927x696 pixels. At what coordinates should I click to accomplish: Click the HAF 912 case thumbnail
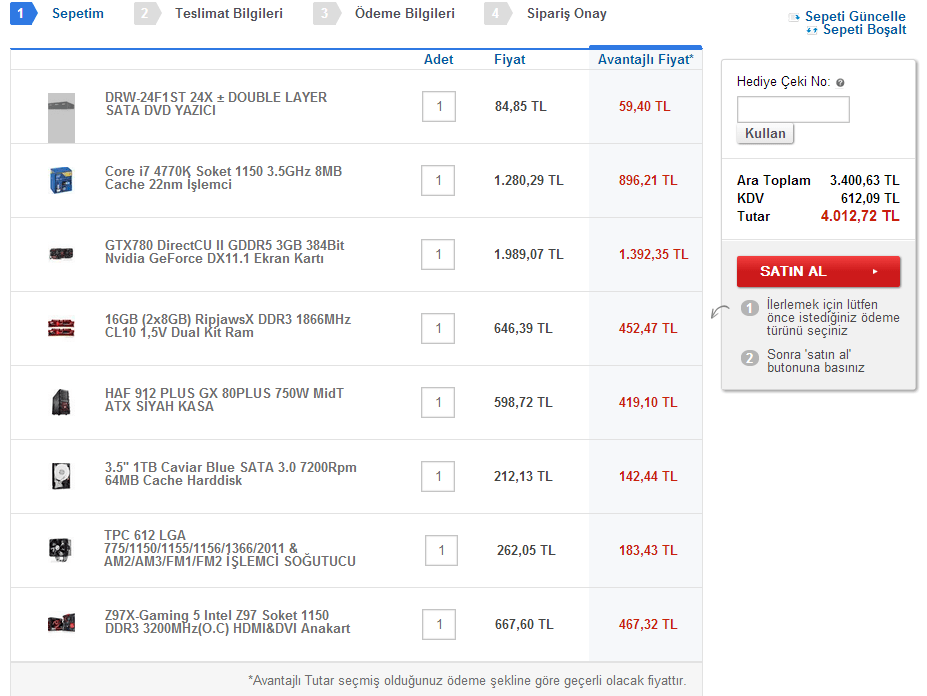61,402
